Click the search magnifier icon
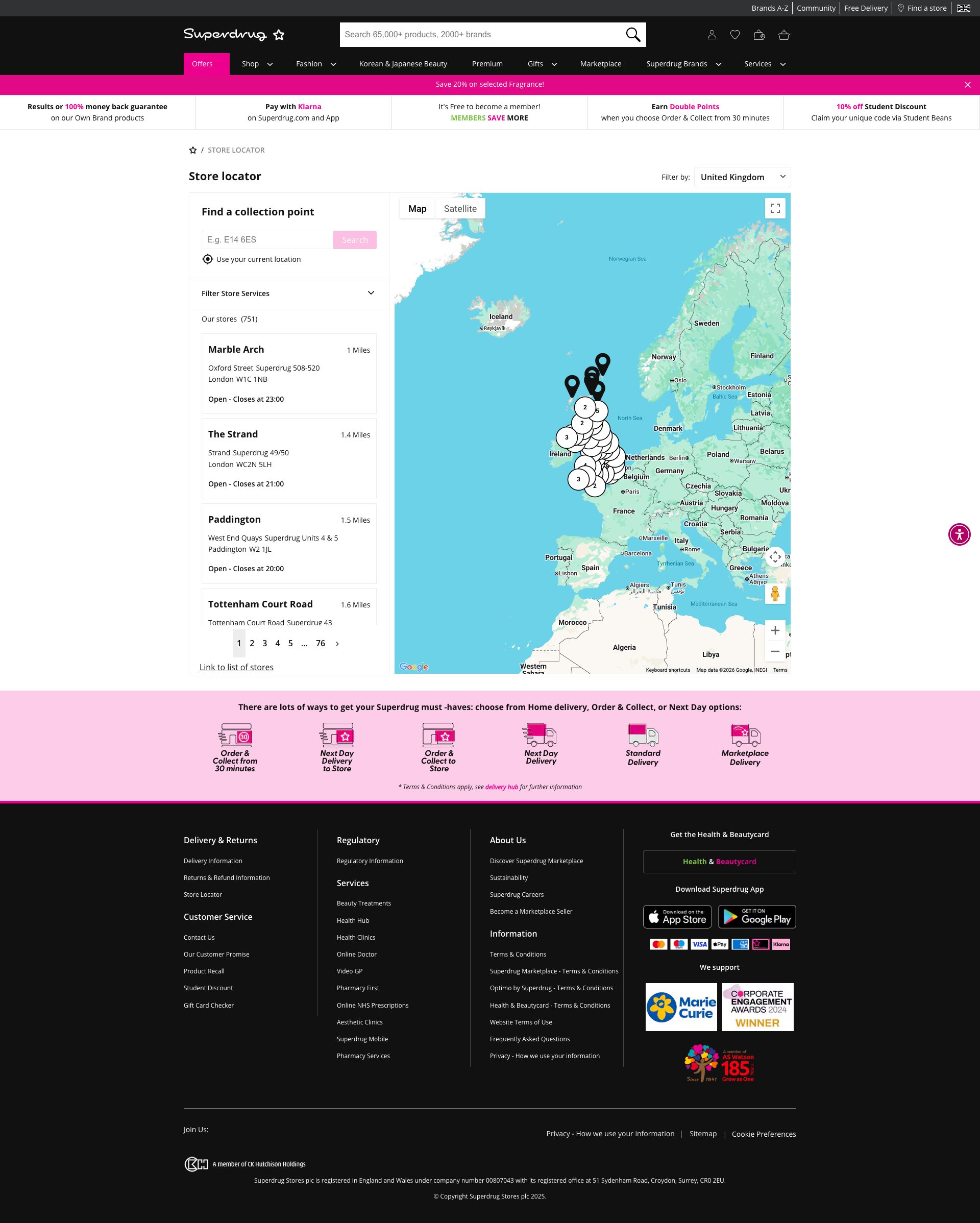This screenshot has height=1223, width=980. [x=632, y=34]
